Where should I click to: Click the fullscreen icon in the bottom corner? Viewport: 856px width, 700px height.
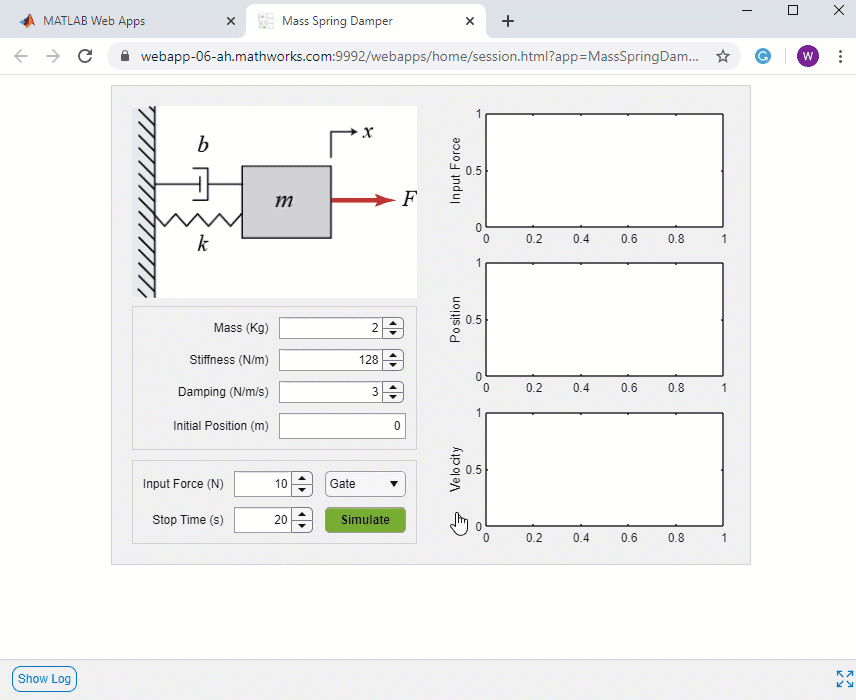[x=845, y=679]
